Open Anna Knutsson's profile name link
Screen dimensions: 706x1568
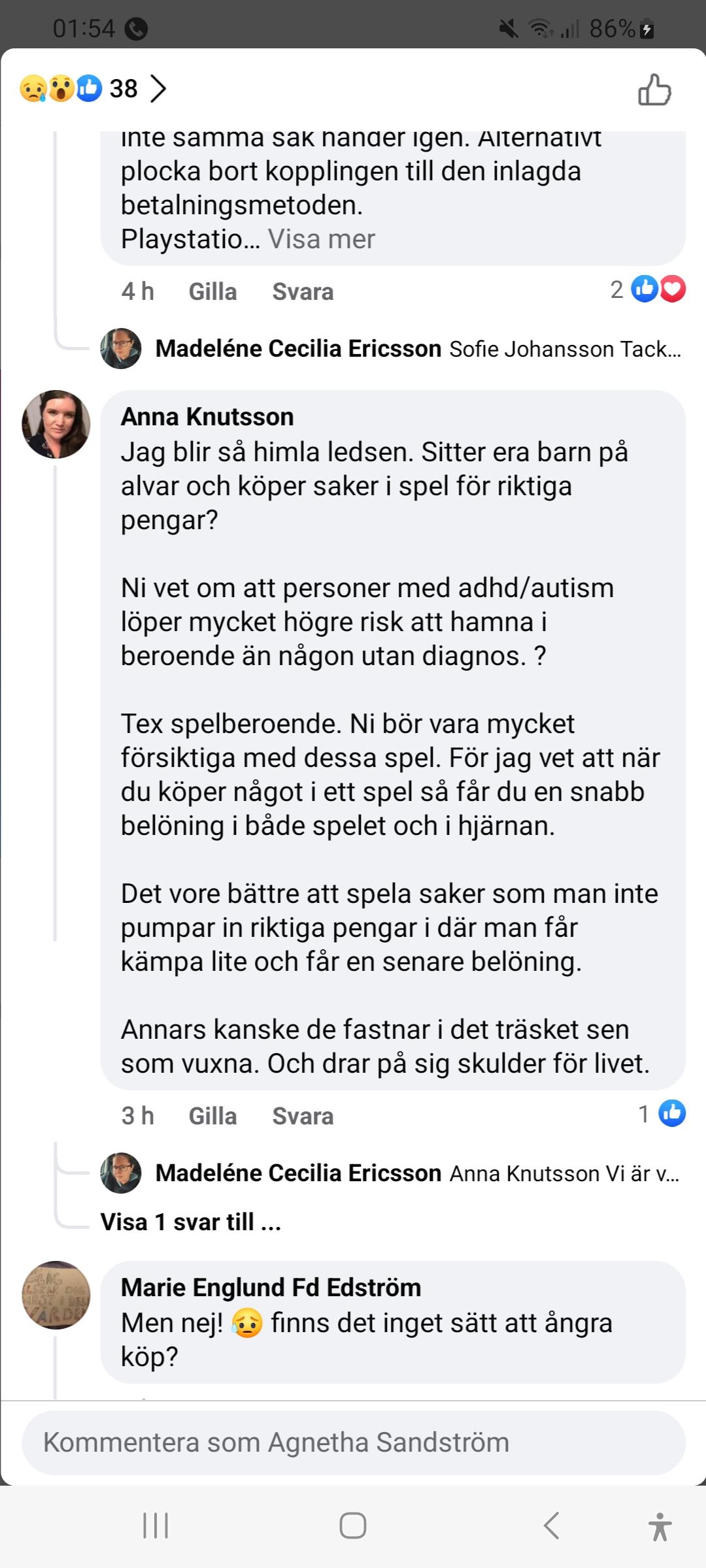pyautogui.click(x=207, y=417)
